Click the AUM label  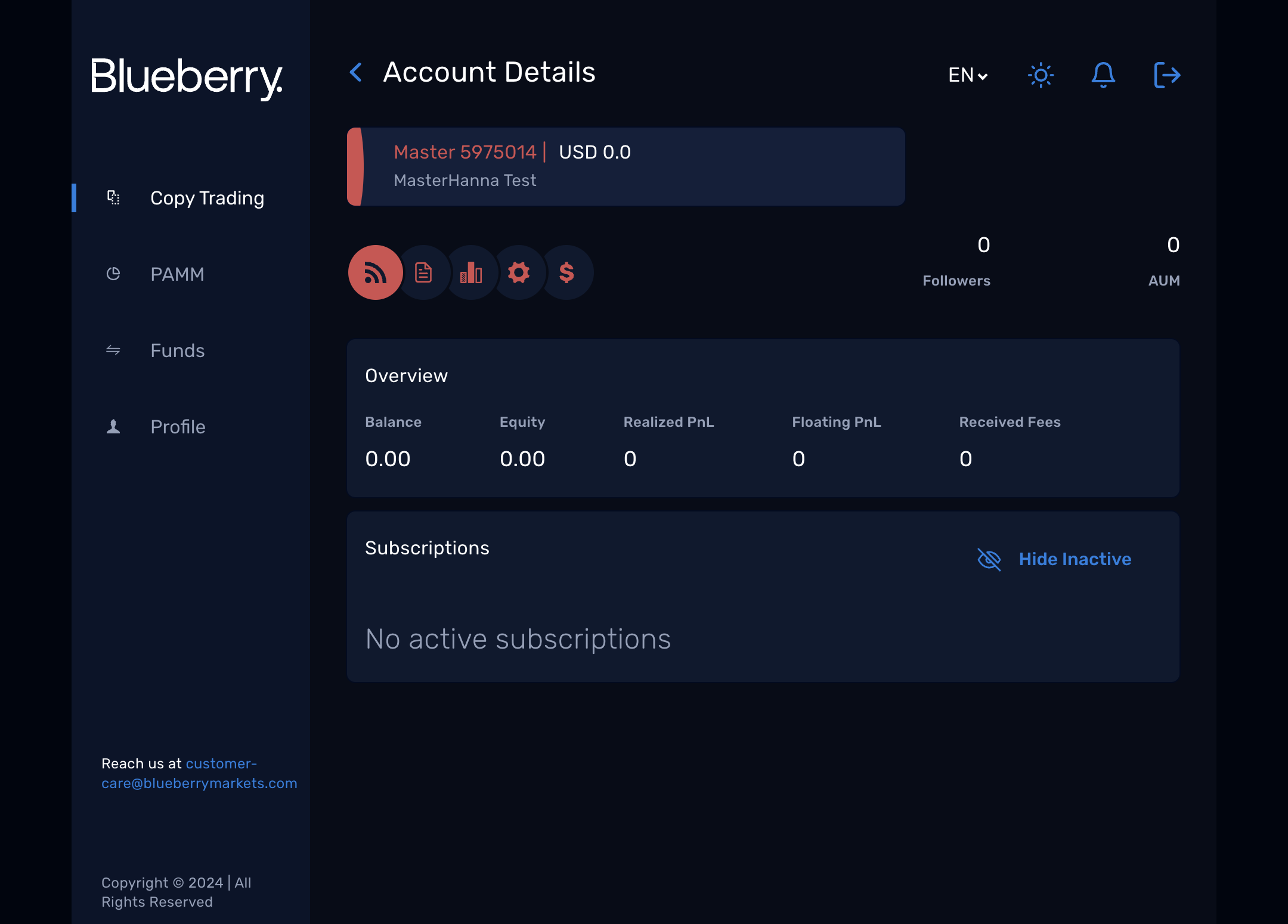click(1164, 281)
